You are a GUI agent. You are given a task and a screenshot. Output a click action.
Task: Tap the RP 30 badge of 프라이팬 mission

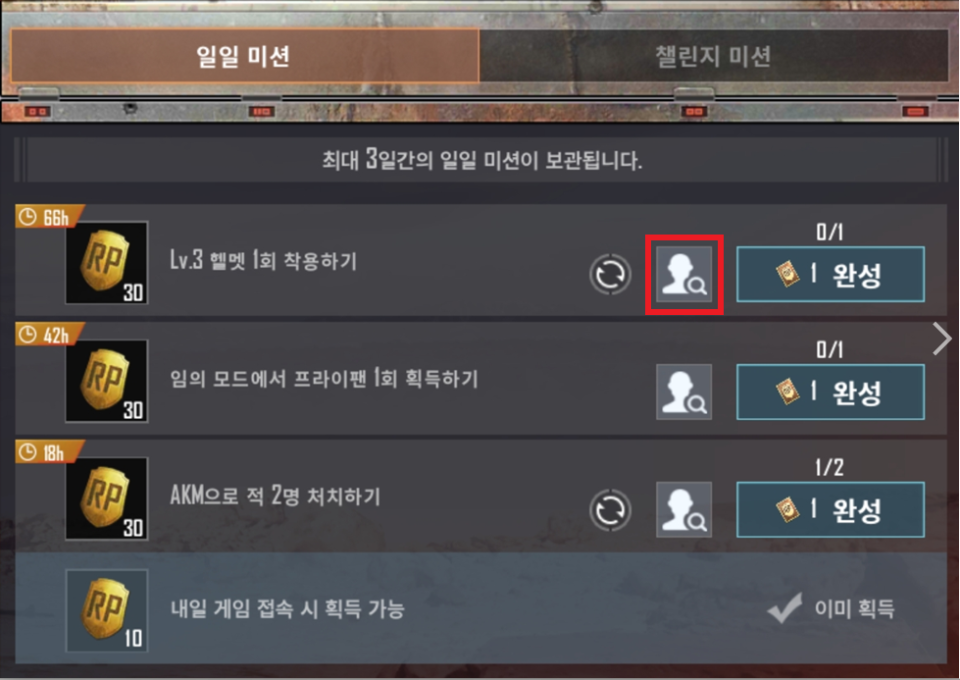point(107,381)
